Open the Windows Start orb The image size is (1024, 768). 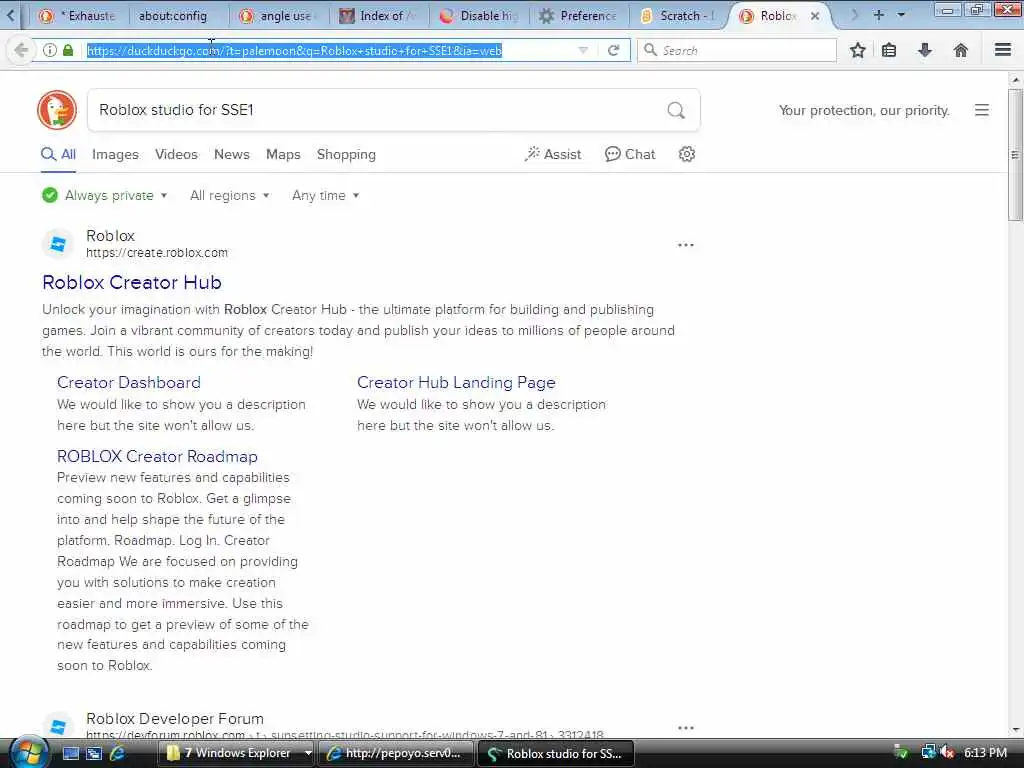(x=29, y=752)
